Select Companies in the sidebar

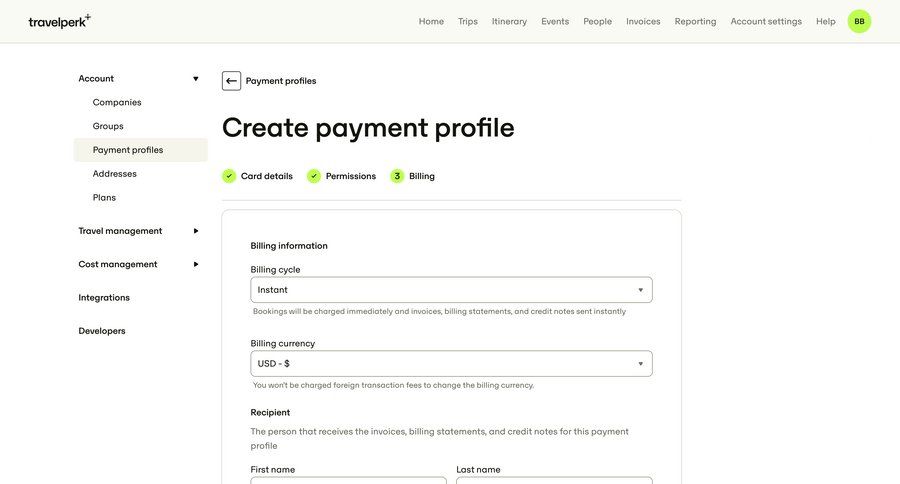coord(117,102)
